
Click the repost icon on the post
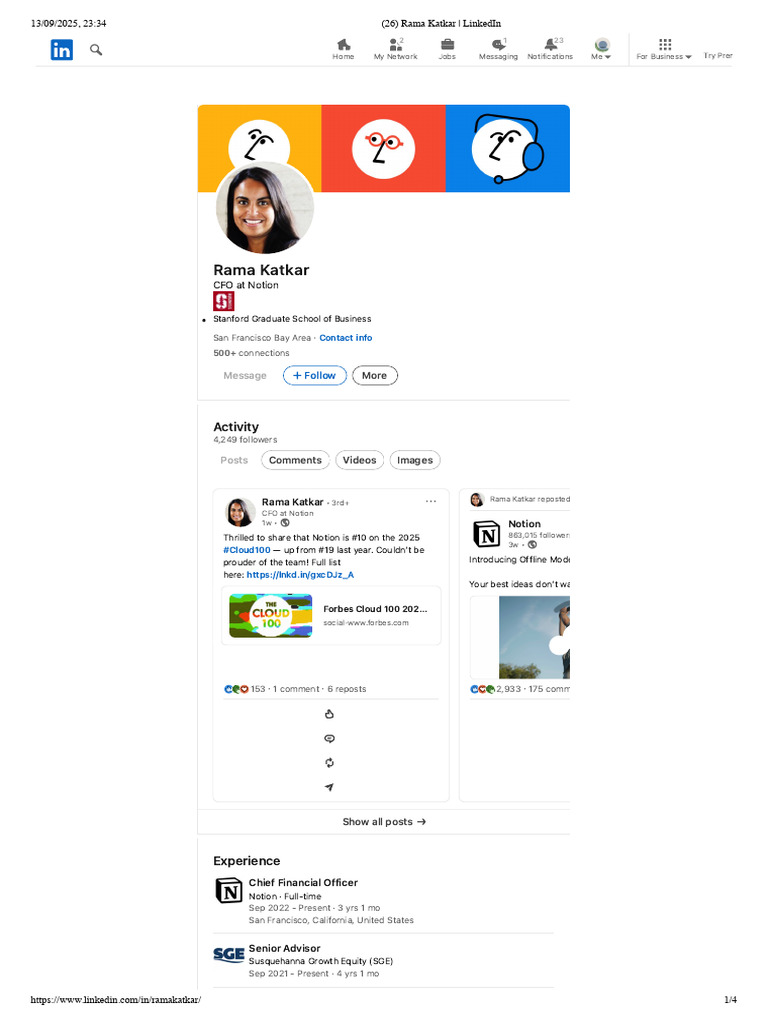click(329, 763)
